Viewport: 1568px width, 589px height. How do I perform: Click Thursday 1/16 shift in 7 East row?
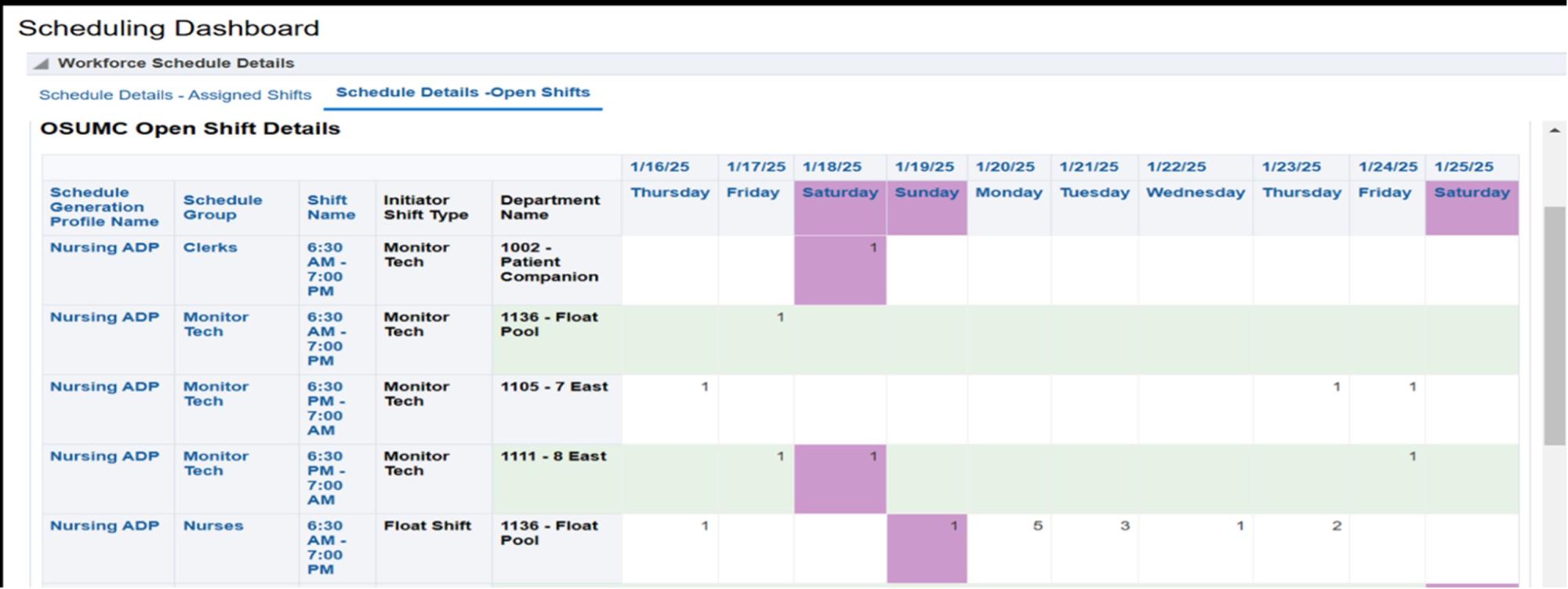(704, 387)
